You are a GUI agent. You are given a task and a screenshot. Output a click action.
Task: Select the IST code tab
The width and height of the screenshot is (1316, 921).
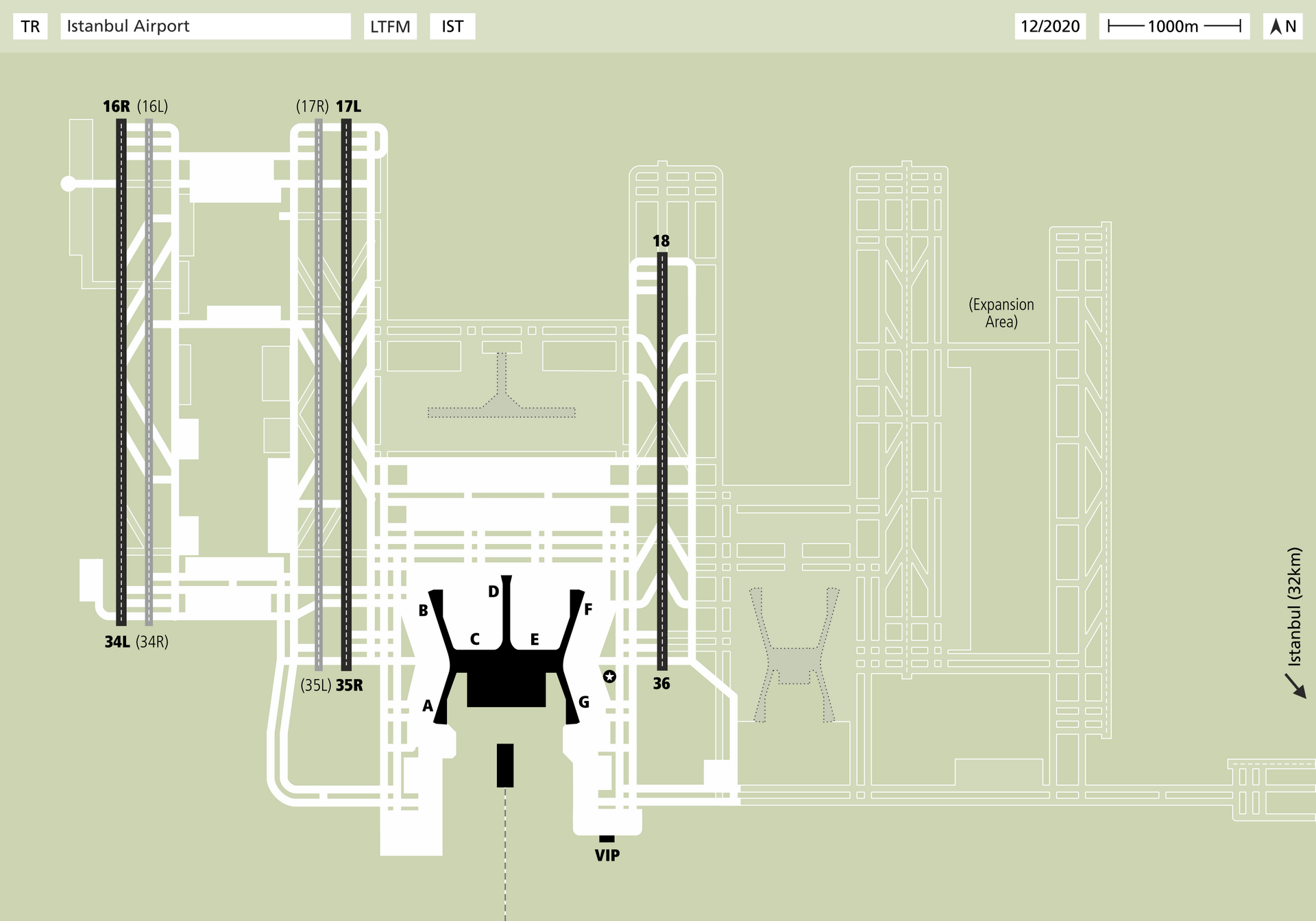click(452, 27)
